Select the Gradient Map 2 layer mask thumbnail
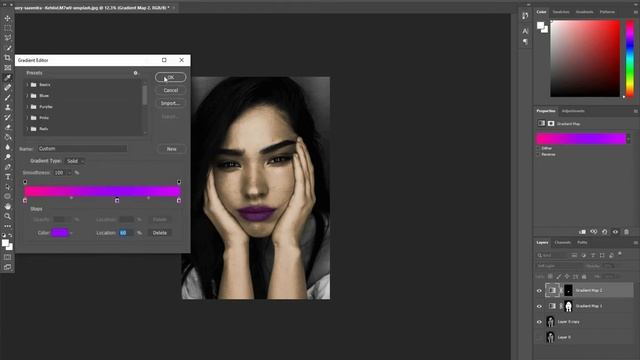The width and height of the screenshot is (640, 360). pyautogui.click(x=568, y=291)
